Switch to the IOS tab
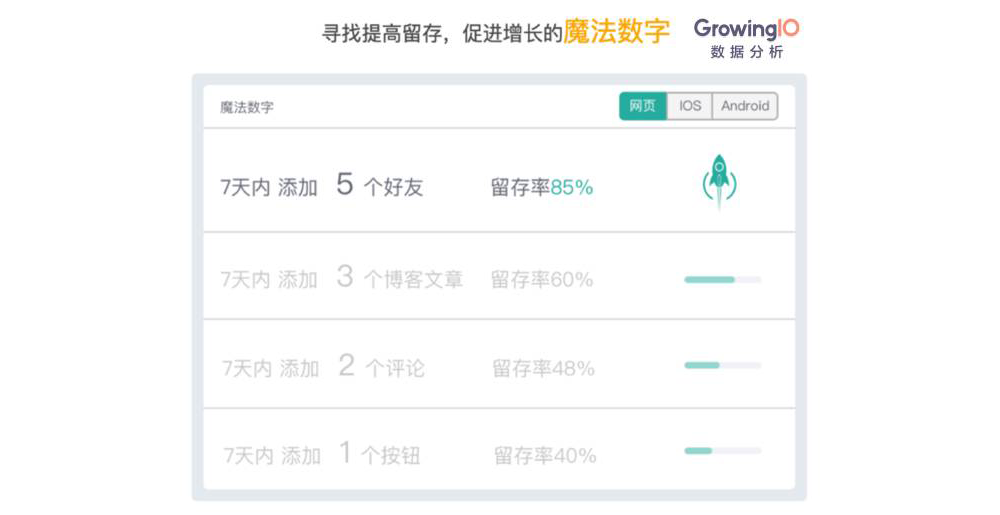 [x=690, y=106]
